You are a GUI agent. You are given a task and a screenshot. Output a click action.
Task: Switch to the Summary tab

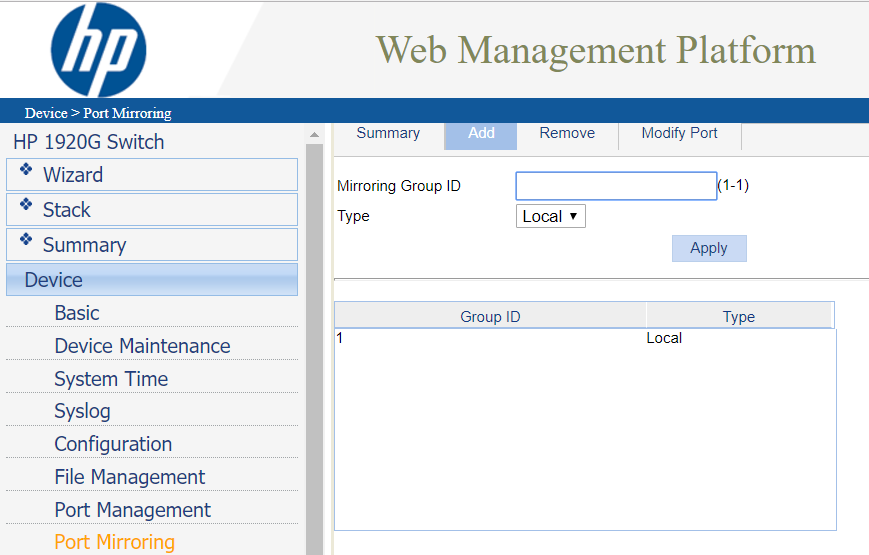[x=388, y=133]
